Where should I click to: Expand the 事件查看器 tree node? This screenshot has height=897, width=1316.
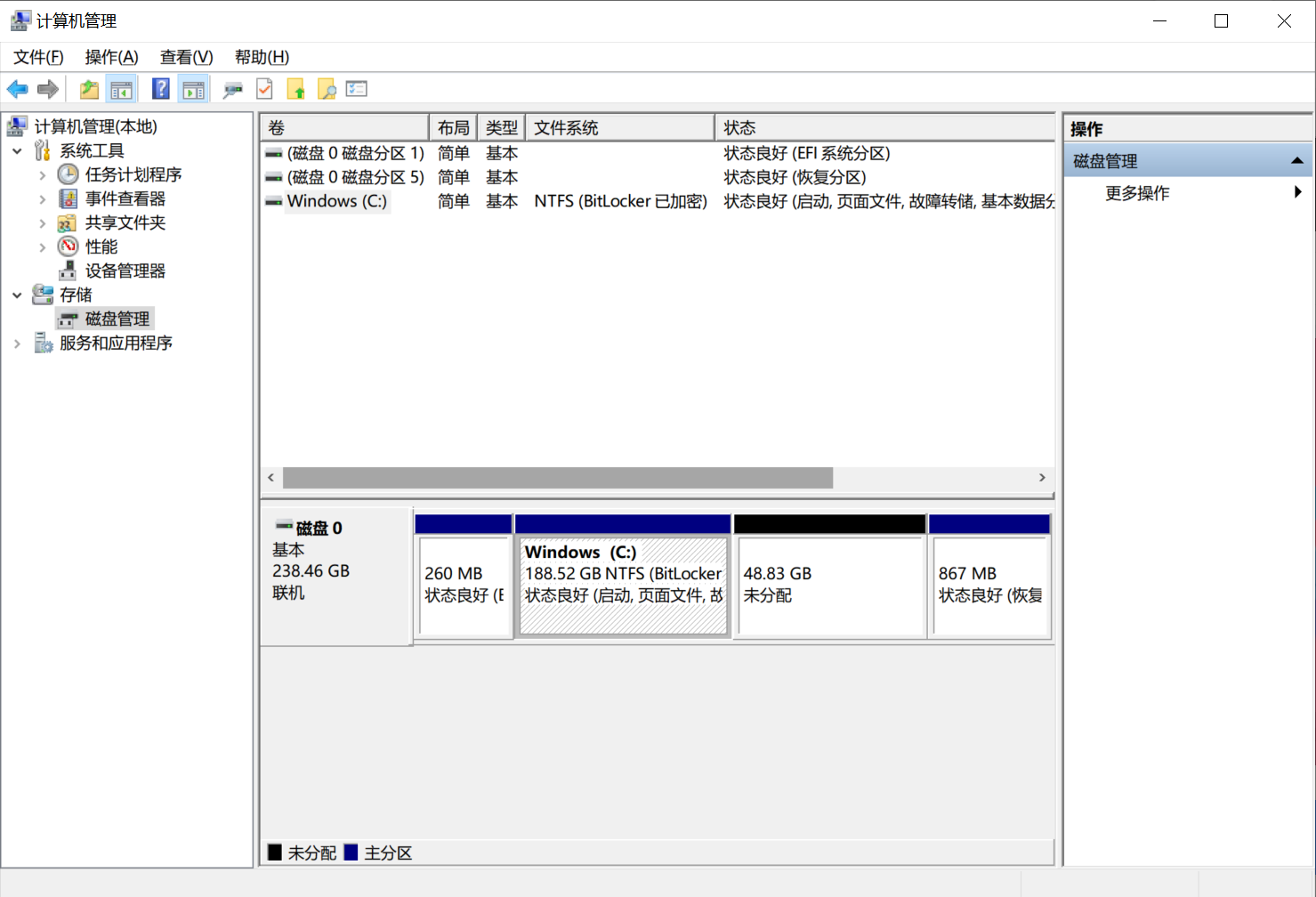pos(41,198)
